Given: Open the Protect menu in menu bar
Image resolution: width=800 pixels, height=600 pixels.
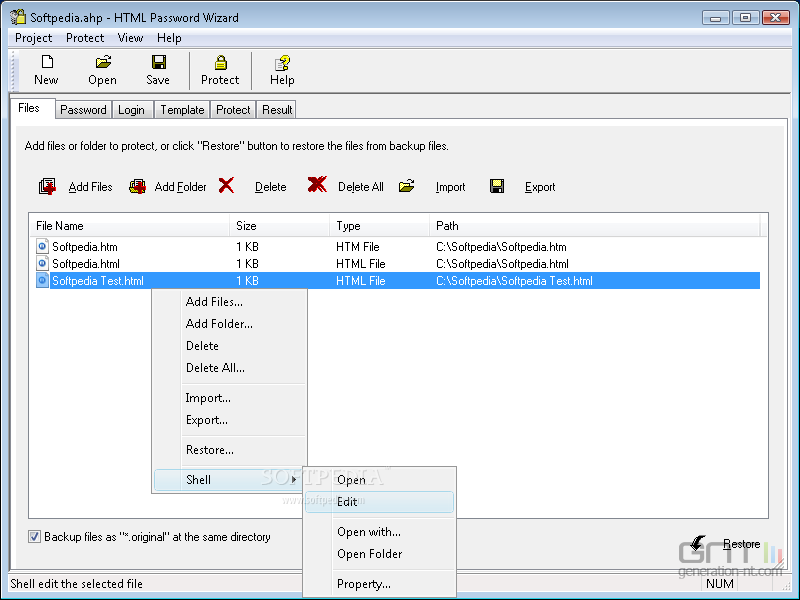Looking at the screenshot, I should coord(85,38).
